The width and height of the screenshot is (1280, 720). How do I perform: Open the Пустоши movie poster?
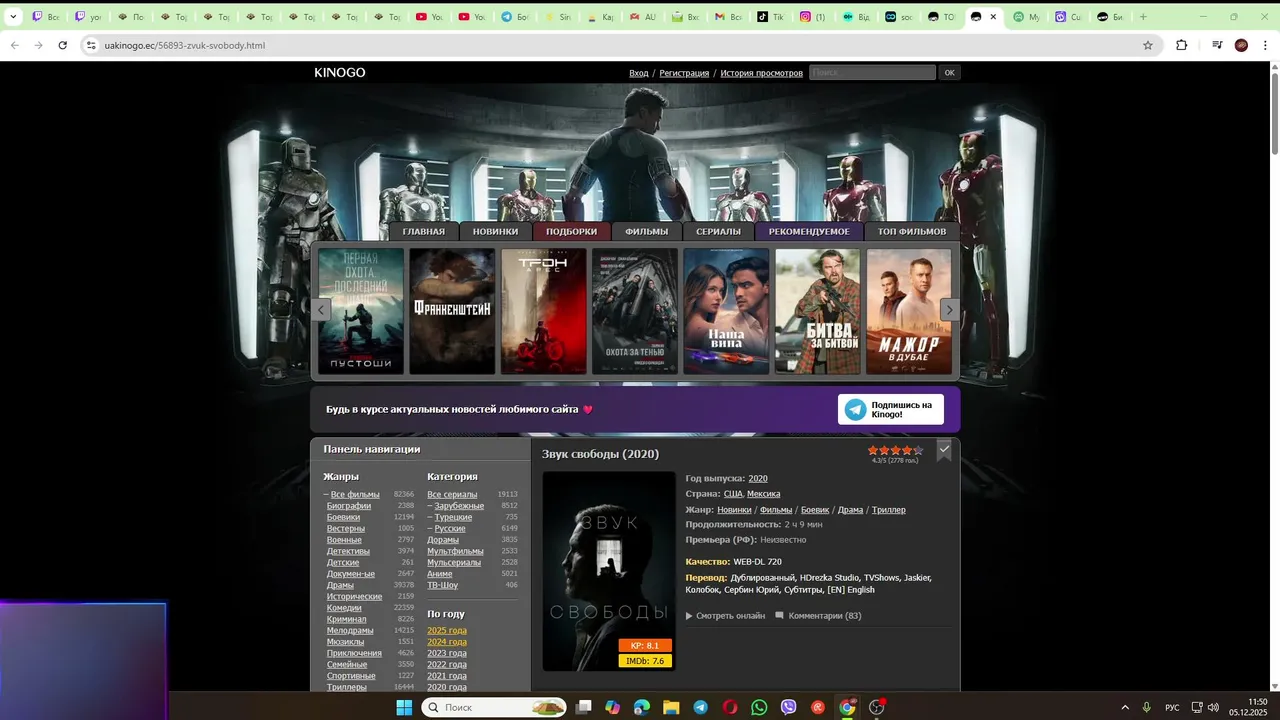tap(361, 311)
